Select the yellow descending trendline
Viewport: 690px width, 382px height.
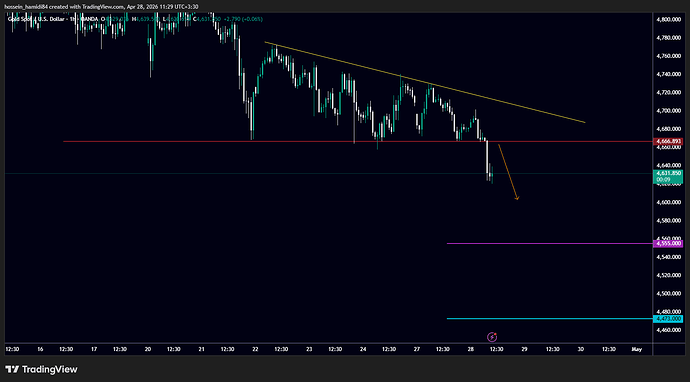click(425, 82)
